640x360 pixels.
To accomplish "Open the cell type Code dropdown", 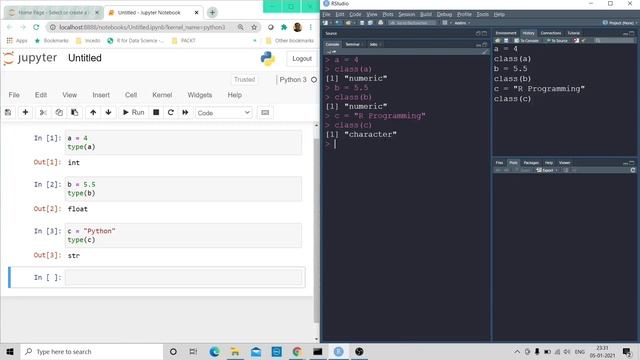I will (x=224, y=113).
